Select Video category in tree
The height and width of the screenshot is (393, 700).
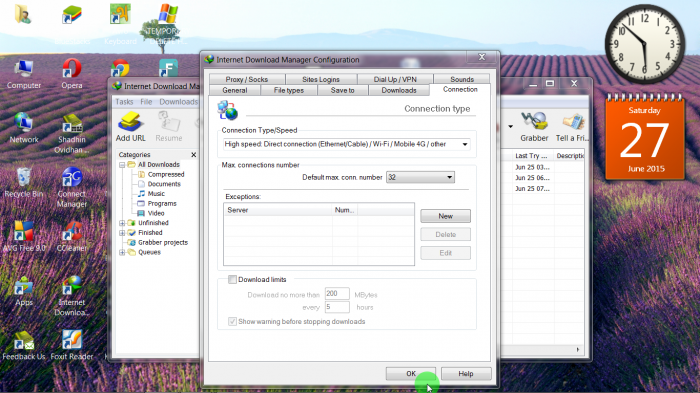156,213
